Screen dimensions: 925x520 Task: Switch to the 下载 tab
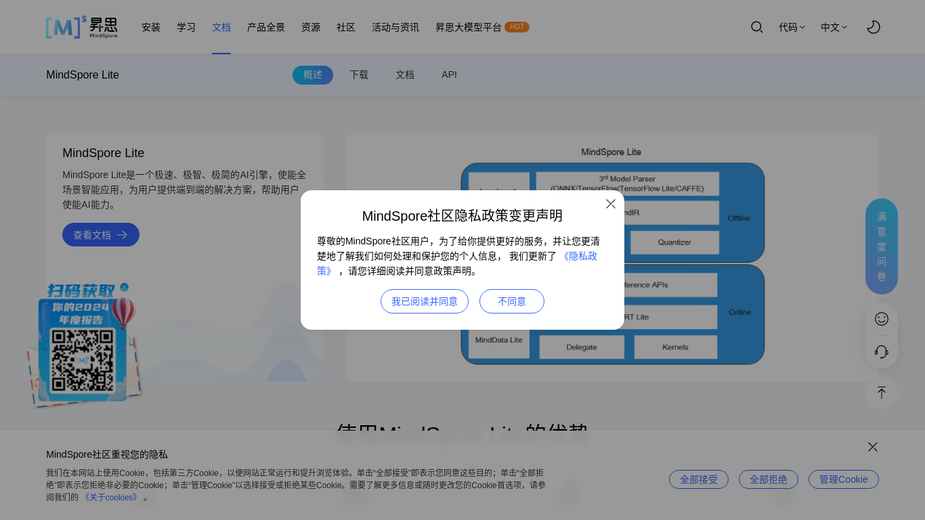[359, 75]
